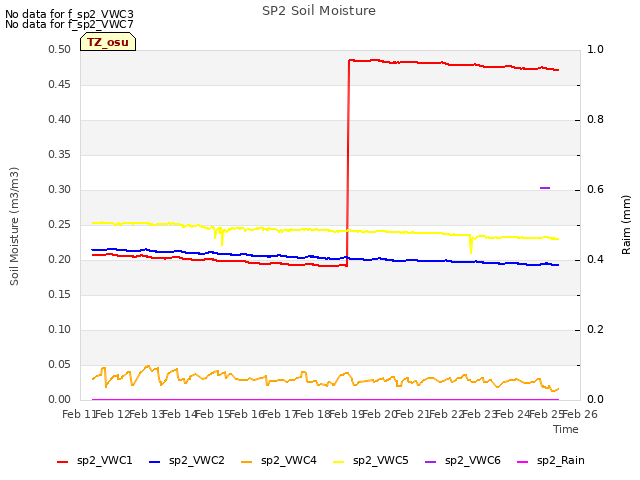The width and height of the screenshot is (640, 480).
Task: Click the red sp2_VWC1 legend color swatch
Action: tap(62, 462)
